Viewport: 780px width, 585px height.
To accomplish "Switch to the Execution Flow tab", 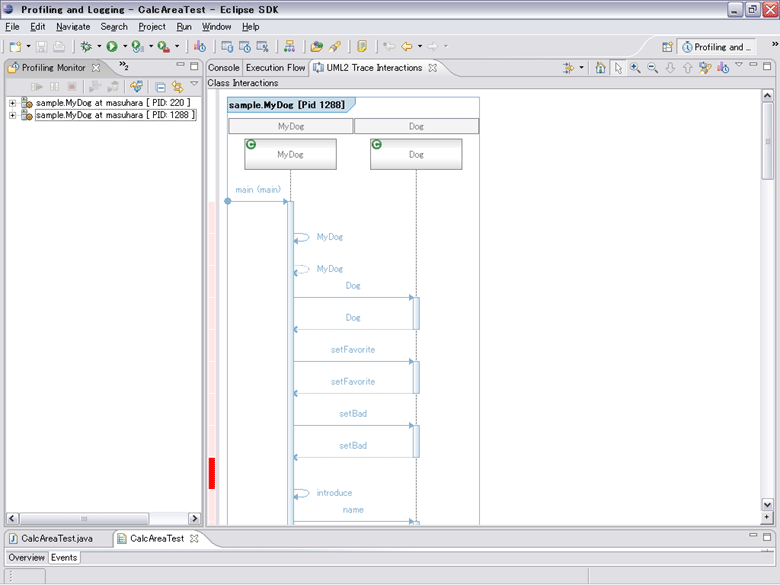I will coord(275,68).
